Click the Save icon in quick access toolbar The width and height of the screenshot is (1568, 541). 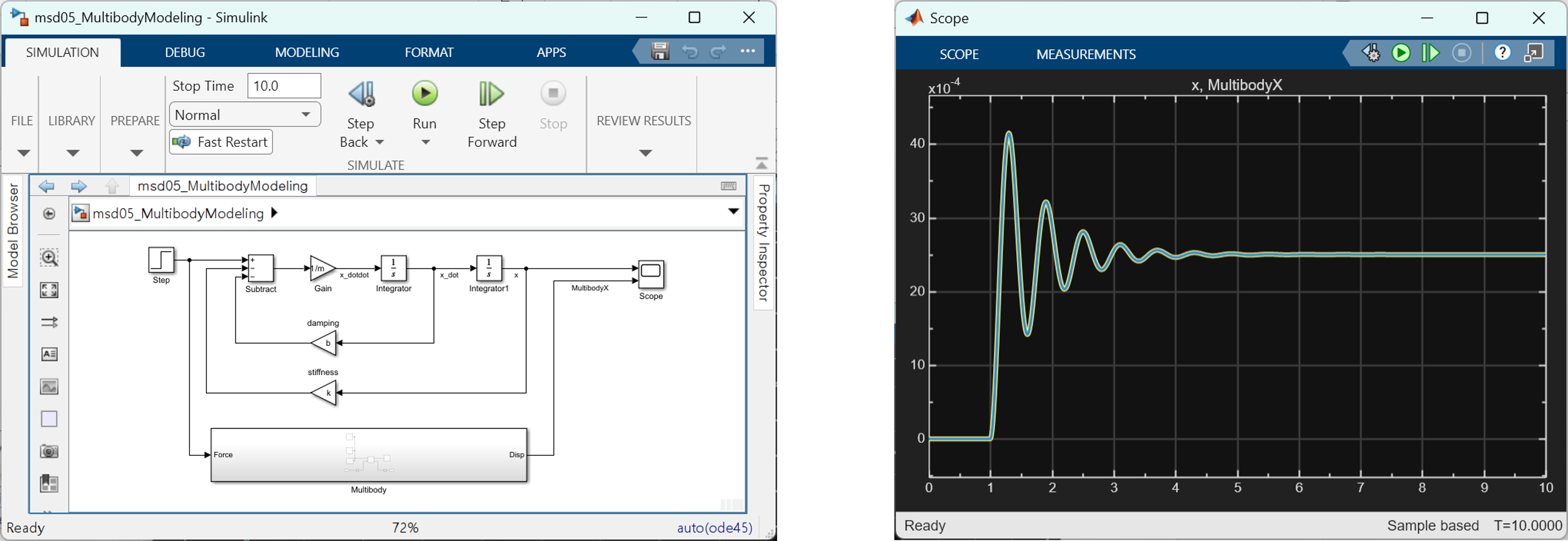pos(660,52)
